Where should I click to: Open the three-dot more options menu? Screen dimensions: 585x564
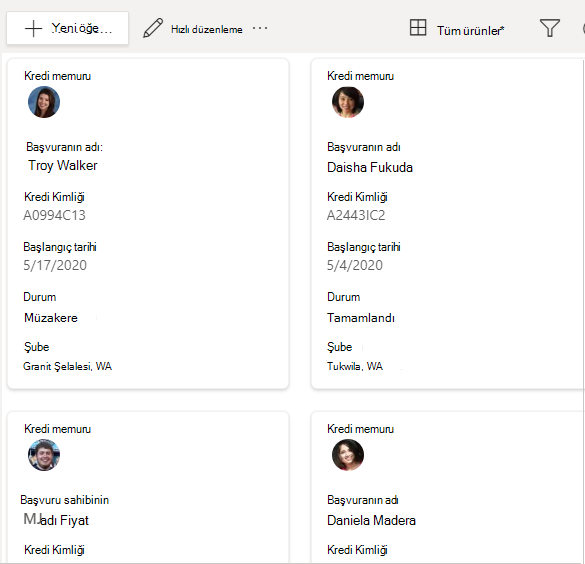[x=260, y=28]
